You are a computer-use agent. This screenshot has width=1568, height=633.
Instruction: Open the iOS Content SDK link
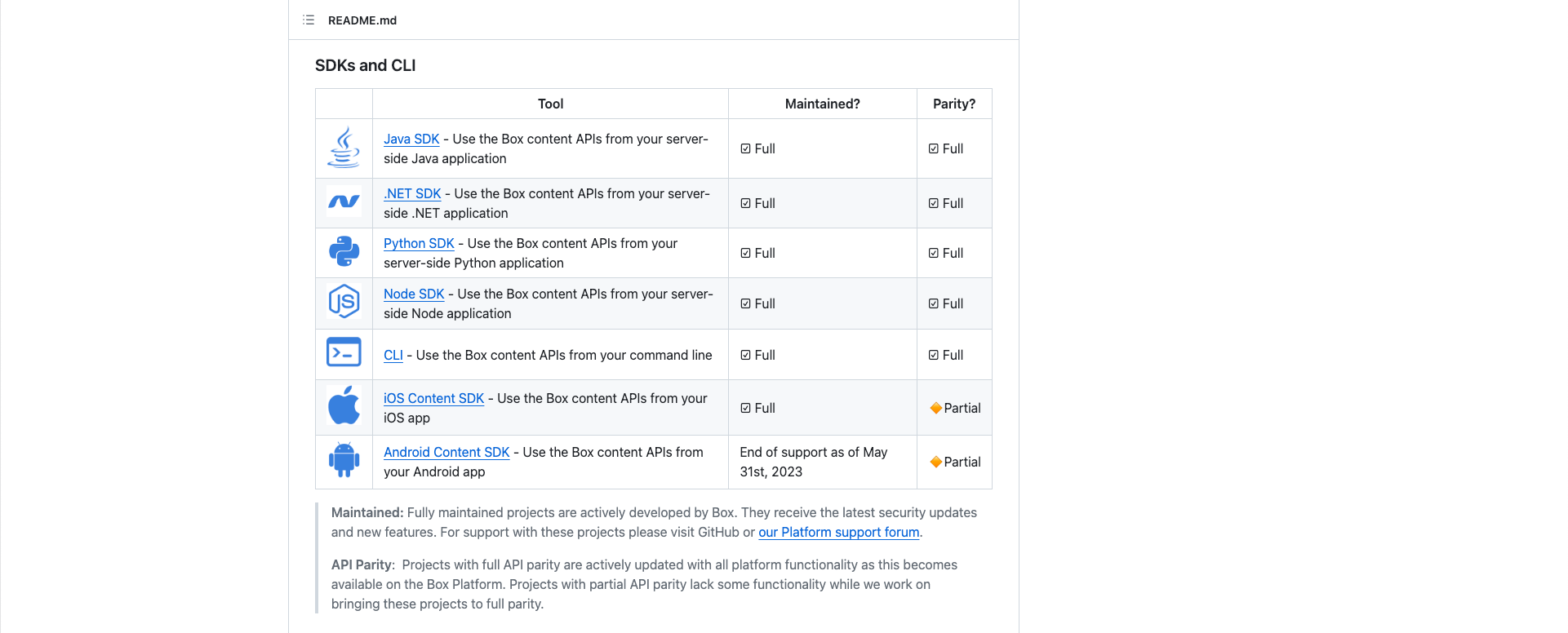pyautogui.click(x=433, y=399)
